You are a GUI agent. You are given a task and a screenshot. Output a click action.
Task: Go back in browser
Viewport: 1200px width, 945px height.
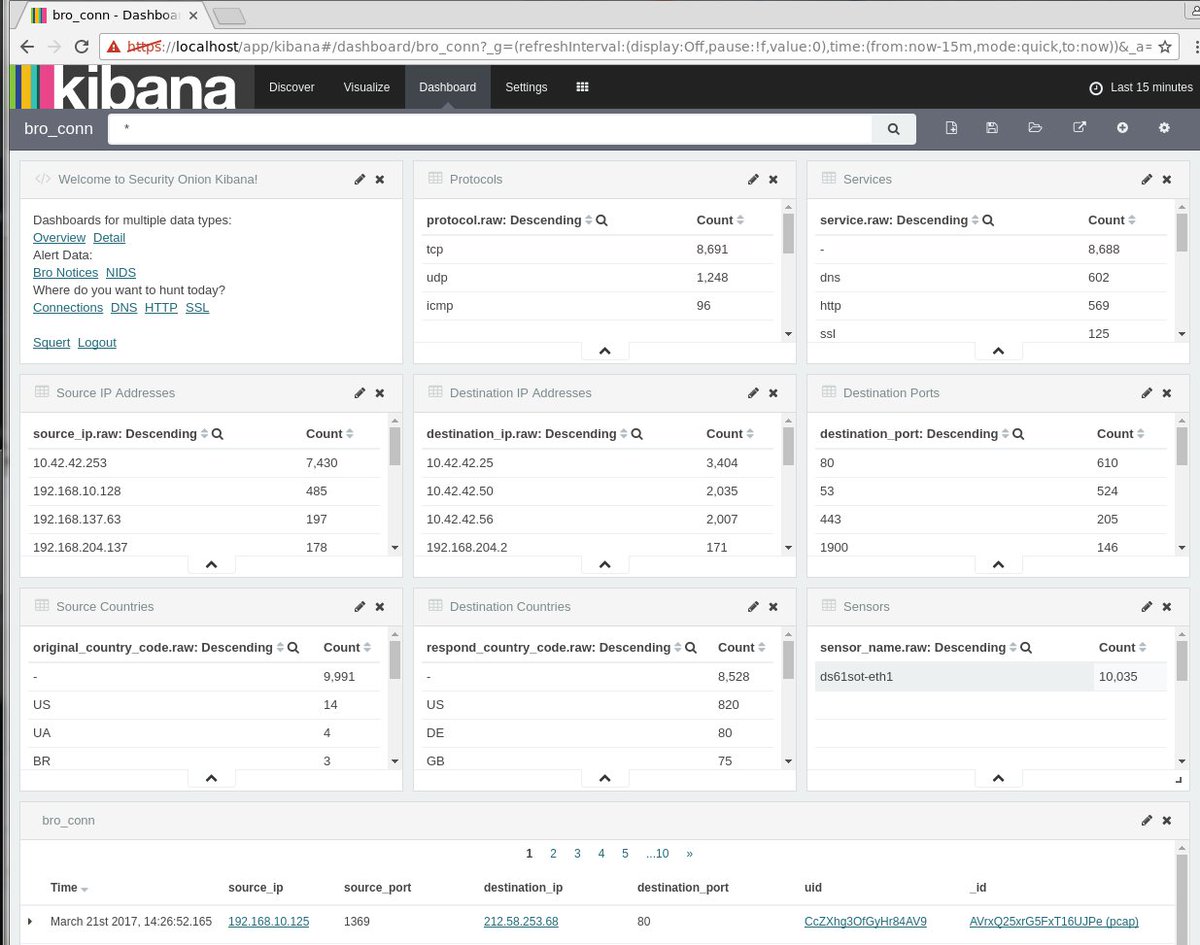(x=27, y=46)
